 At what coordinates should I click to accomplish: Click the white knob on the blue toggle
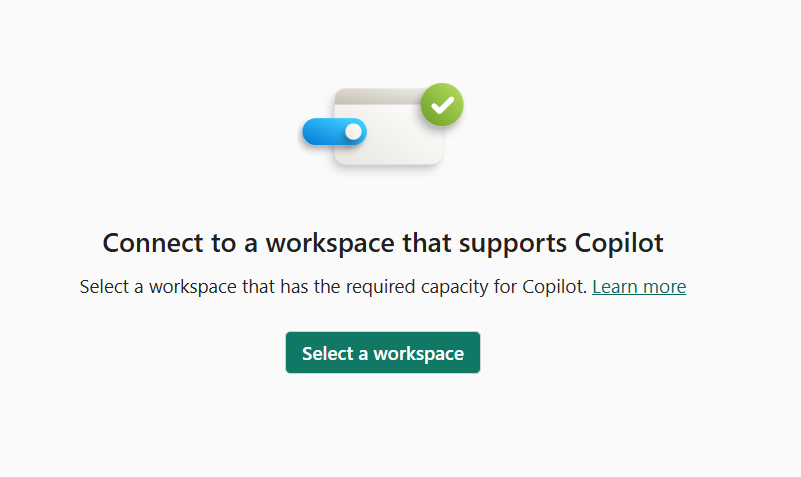tap(352, 132)
